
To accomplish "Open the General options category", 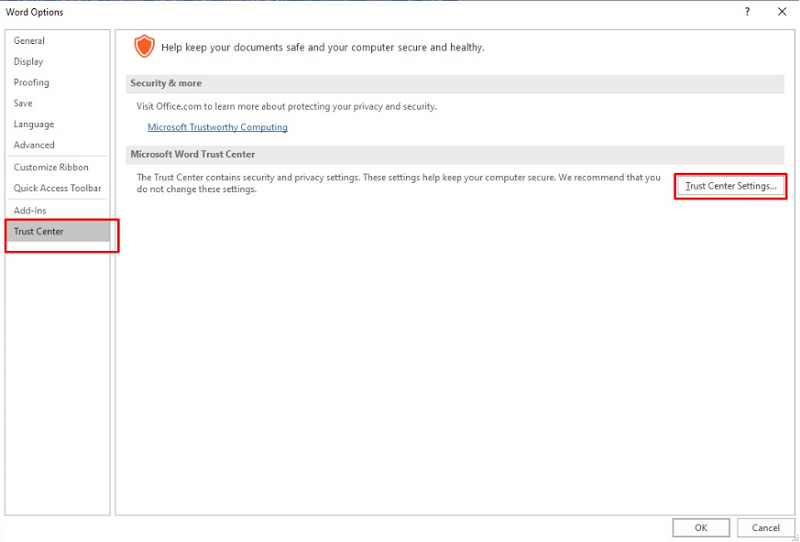I will tap(30, 41).
